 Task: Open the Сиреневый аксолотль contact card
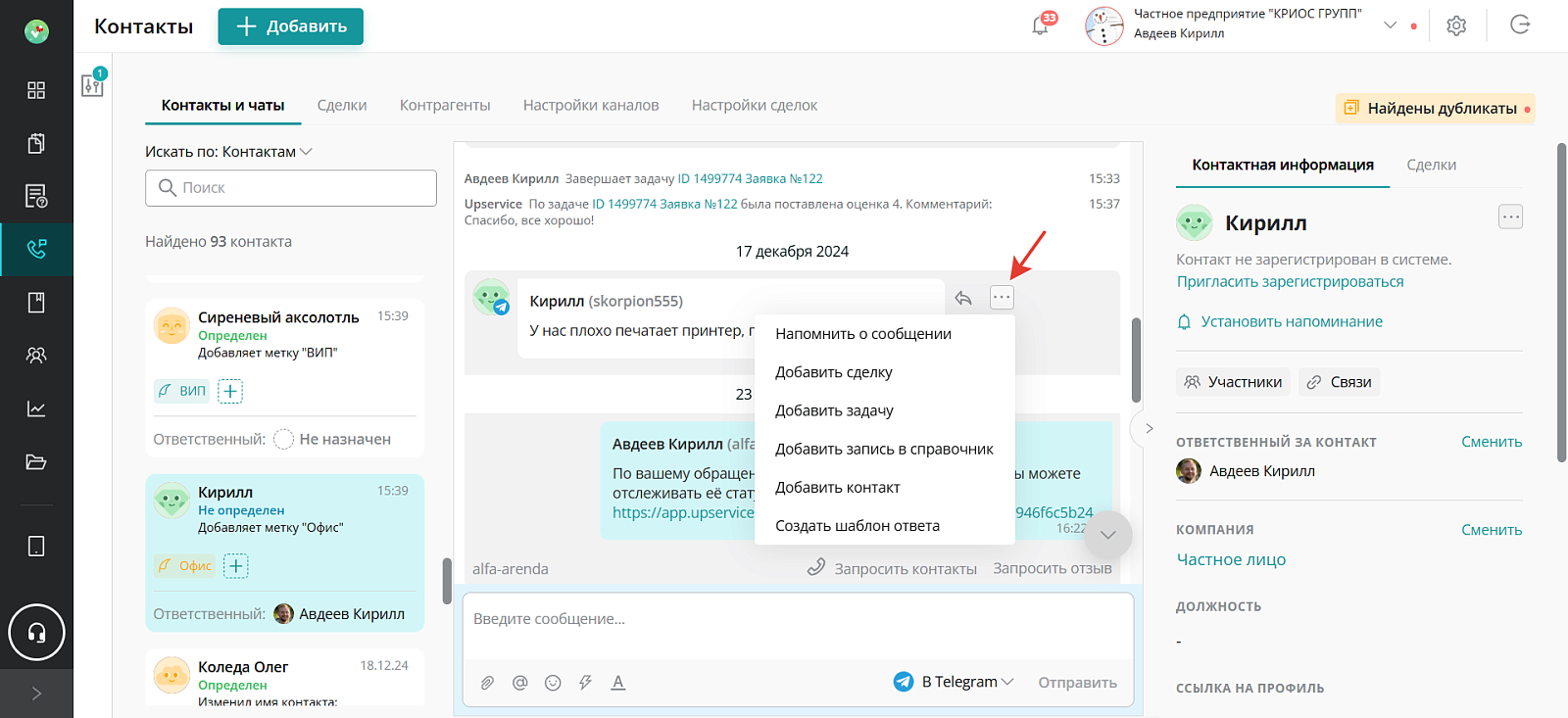[285, 378]
